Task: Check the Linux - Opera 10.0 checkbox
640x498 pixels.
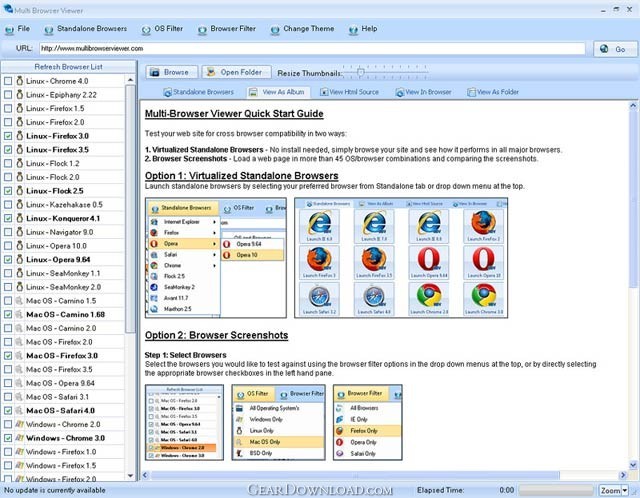Action: click(8, 246)
